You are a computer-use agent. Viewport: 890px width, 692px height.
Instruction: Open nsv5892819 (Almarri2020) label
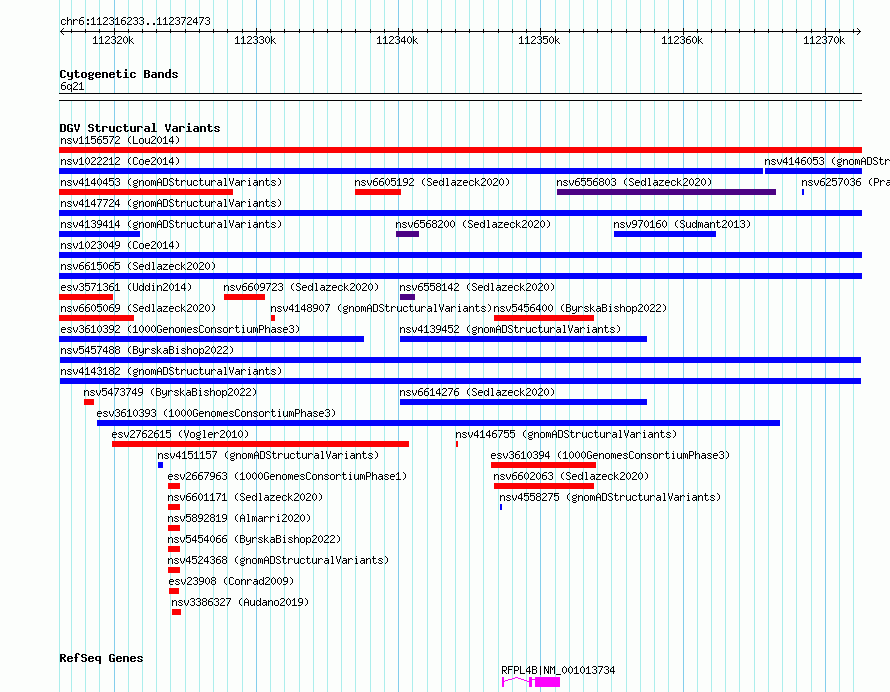coord(239,518)
